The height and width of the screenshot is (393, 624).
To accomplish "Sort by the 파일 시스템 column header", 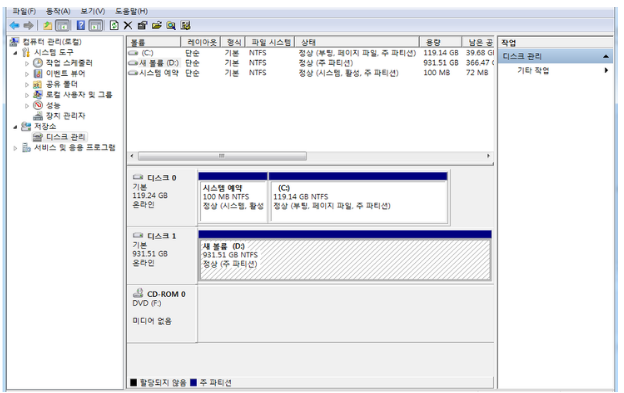I will coord(270,42).
